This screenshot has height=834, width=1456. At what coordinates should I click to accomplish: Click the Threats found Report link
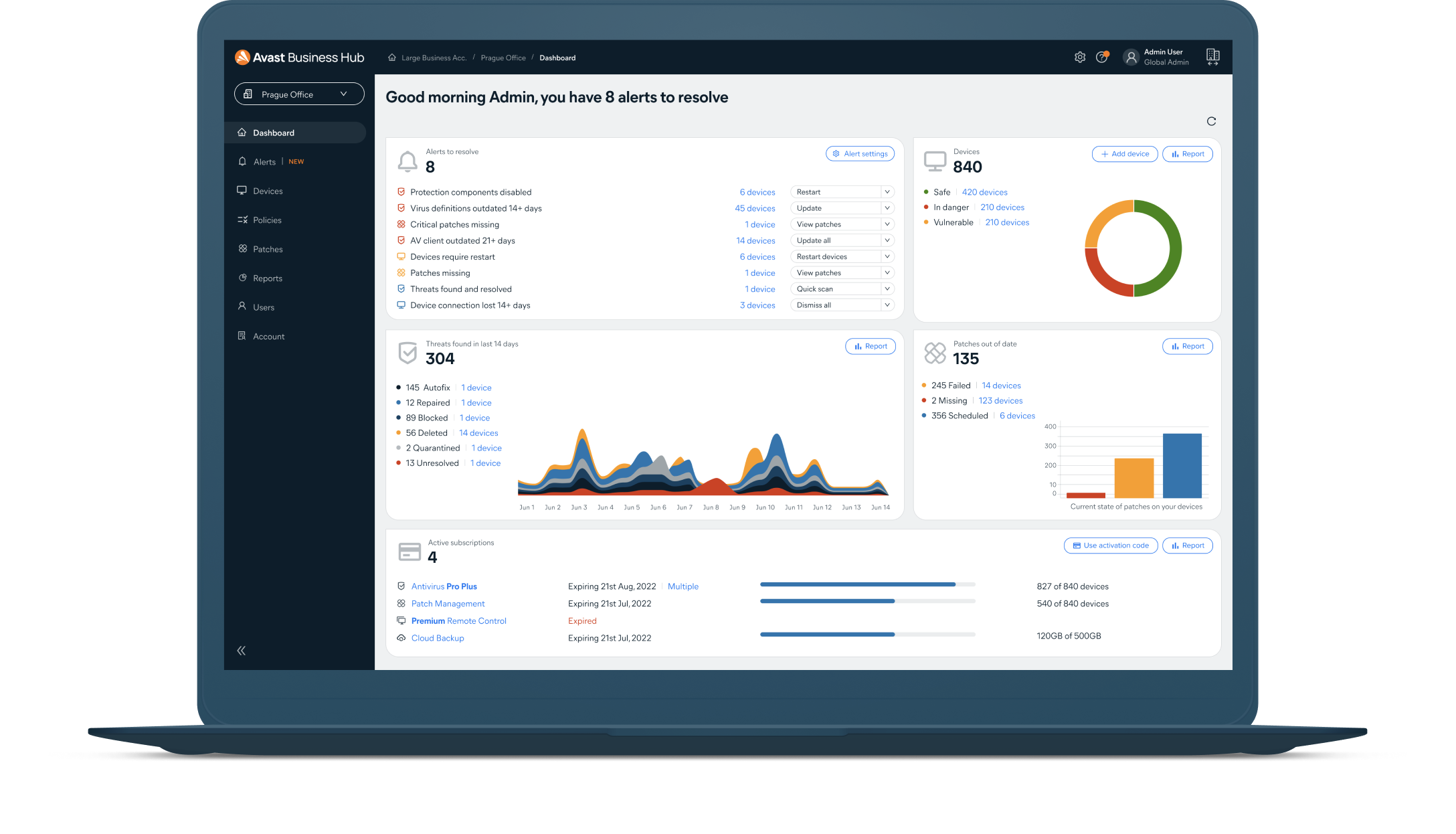coord(869,346)
